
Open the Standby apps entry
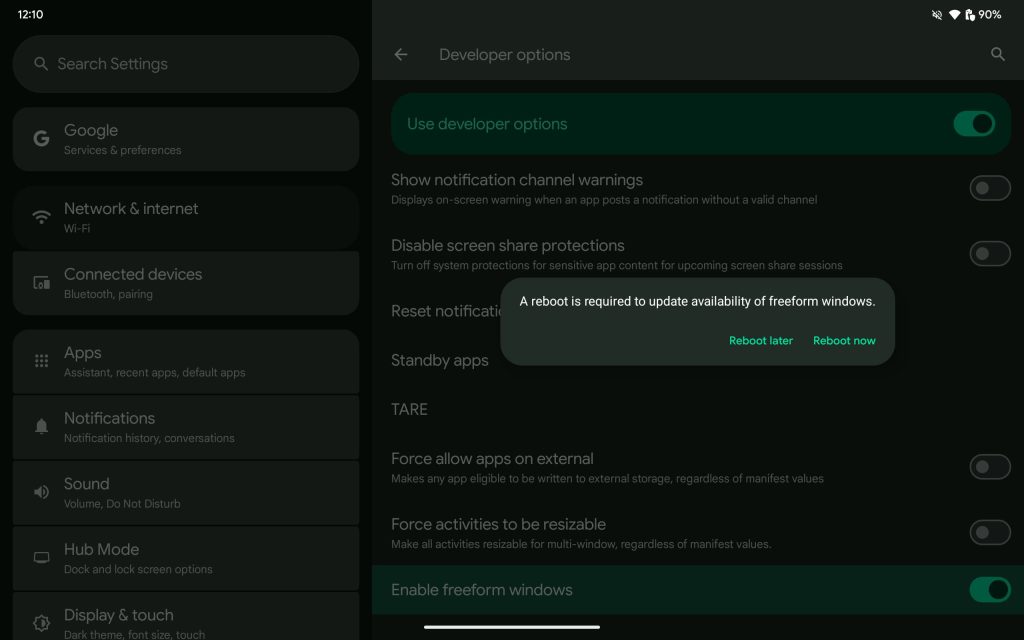pos(441,360)
